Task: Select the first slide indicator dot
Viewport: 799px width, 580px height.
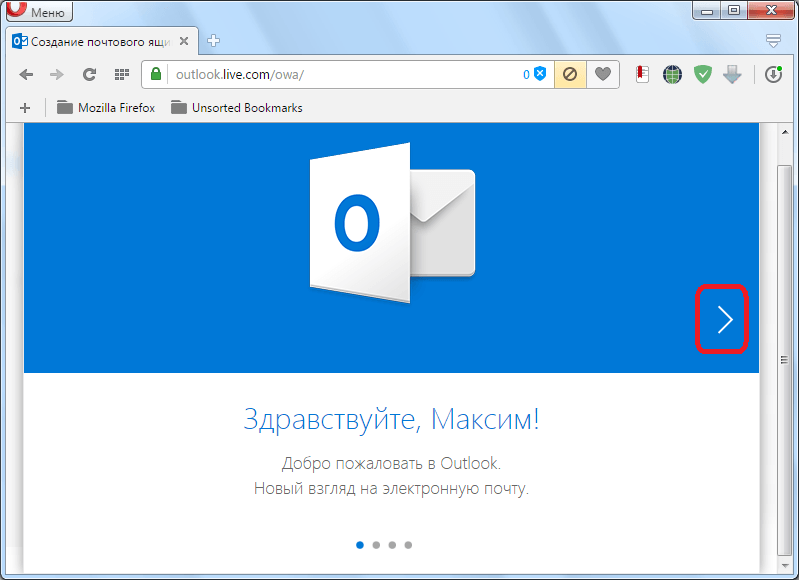Action: click(x=360, y=545)
